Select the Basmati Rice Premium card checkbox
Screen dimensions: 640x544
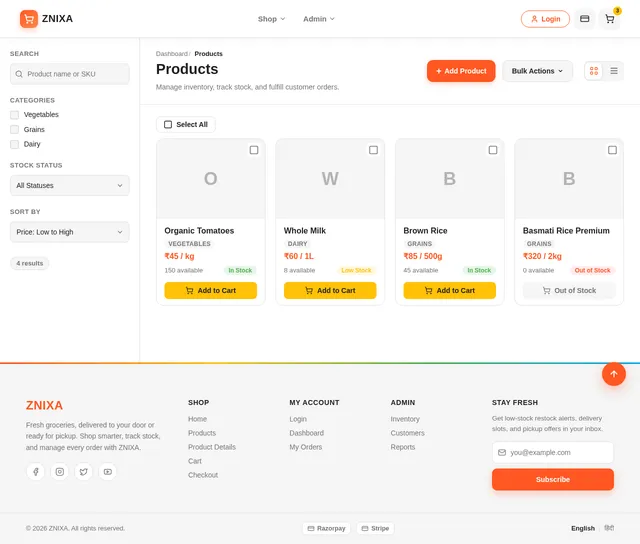[612, 150]
